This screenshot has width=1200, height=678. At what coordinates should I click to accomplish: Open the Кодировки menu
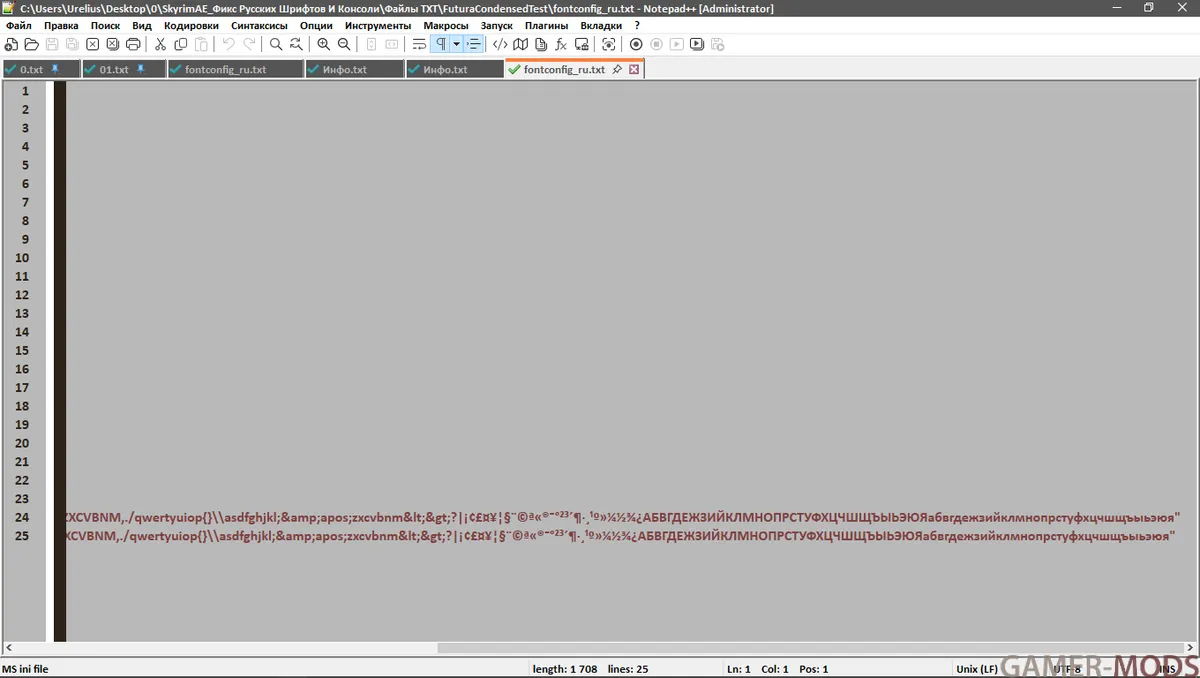tap(191, 25)
